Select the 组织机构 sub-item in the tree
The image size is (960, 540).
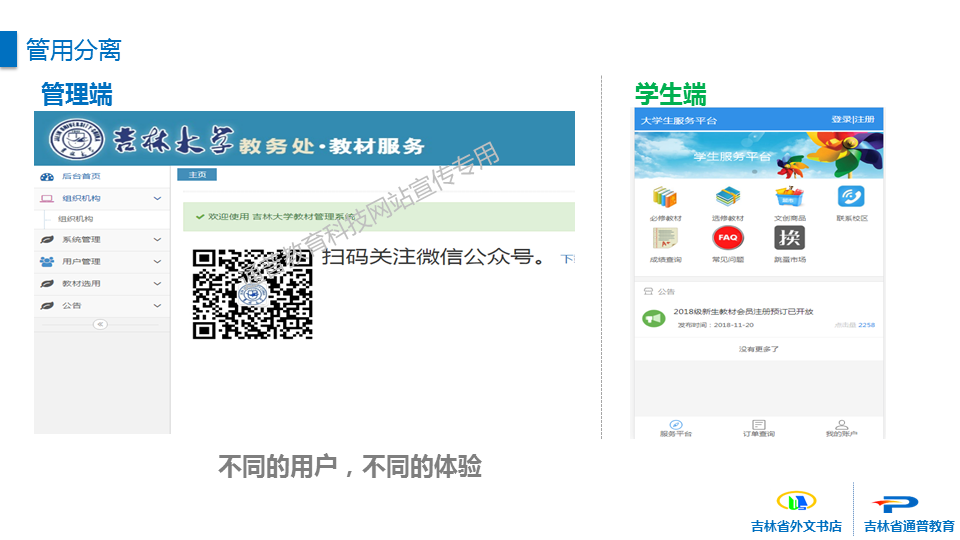pyautogui.click(x=75, y=219)
